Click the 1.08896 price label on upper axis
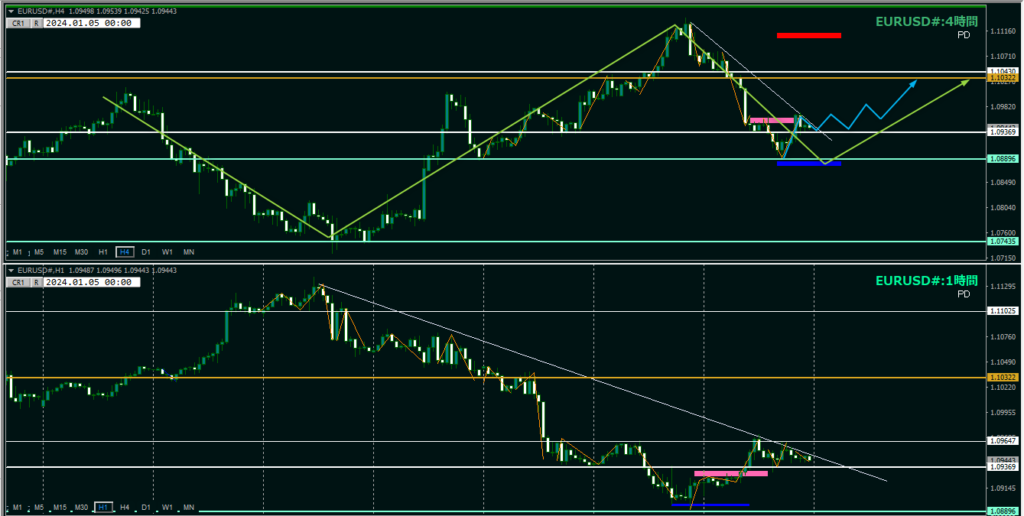The height and width of the screenshot is (516, 1024). coord(1003,159)
